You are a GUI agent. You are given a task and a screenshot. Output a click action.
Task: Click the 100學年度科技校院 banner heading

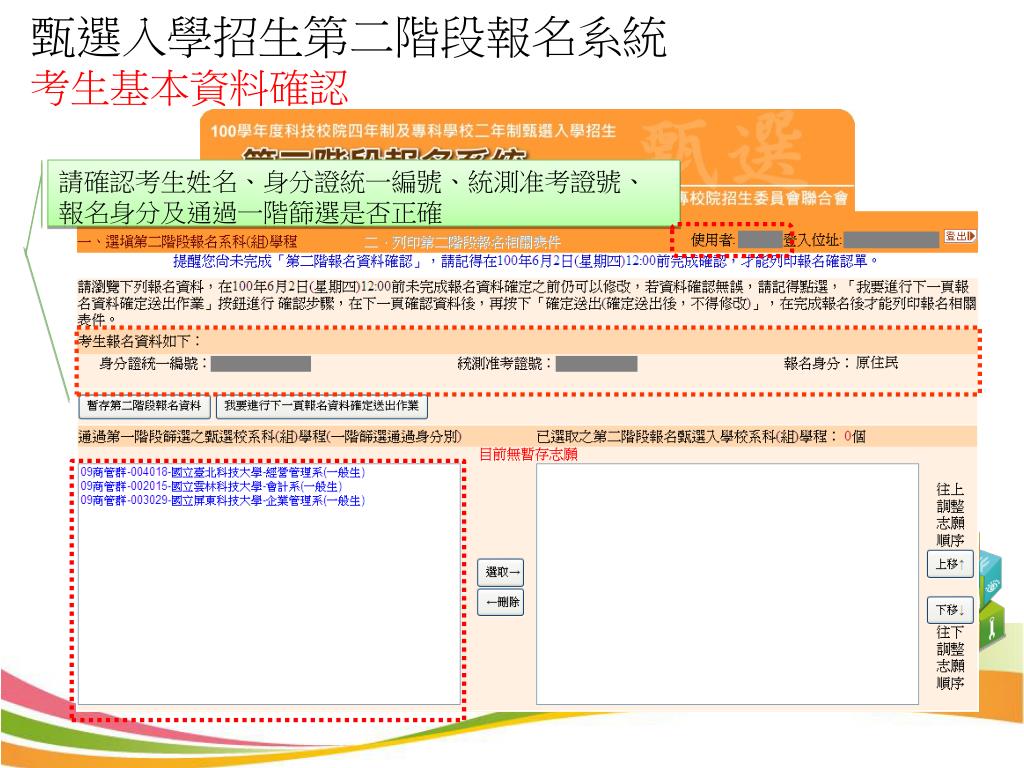point(413,131)
